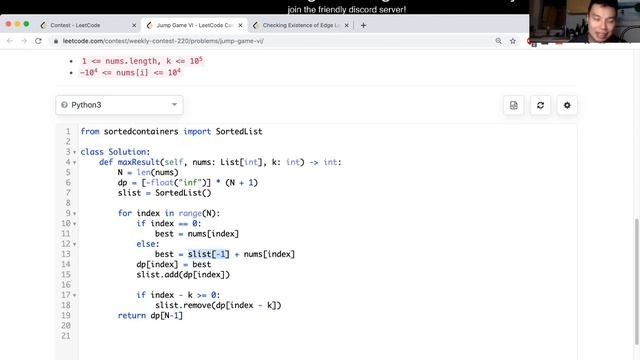Screen dimensions: 640x360
Task: Click the constraint '1 <= nums.length, k <= 10^5'
Action: click(x=142, y=61)
